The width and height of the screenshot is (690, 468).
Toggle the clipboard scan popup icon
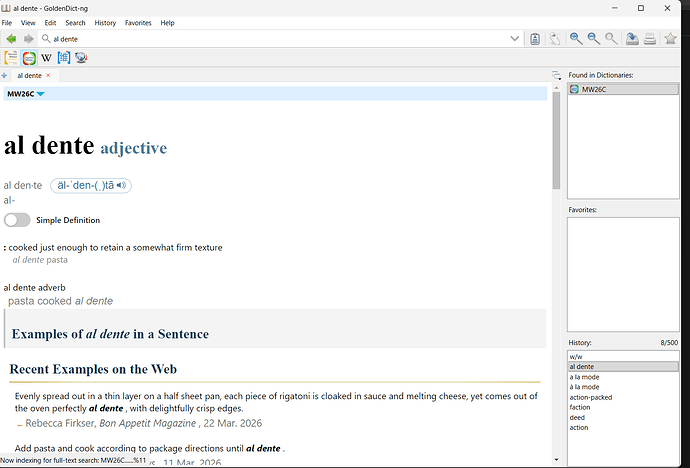(x=535, y=39)
